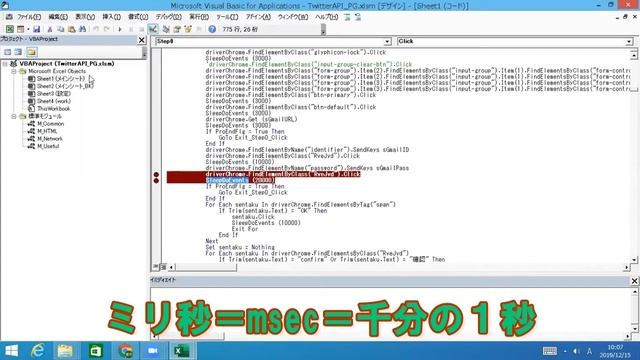Click the View Microsoft Excel toolbar icon
This screenshot has height=360, width=640.
[9, 29]
